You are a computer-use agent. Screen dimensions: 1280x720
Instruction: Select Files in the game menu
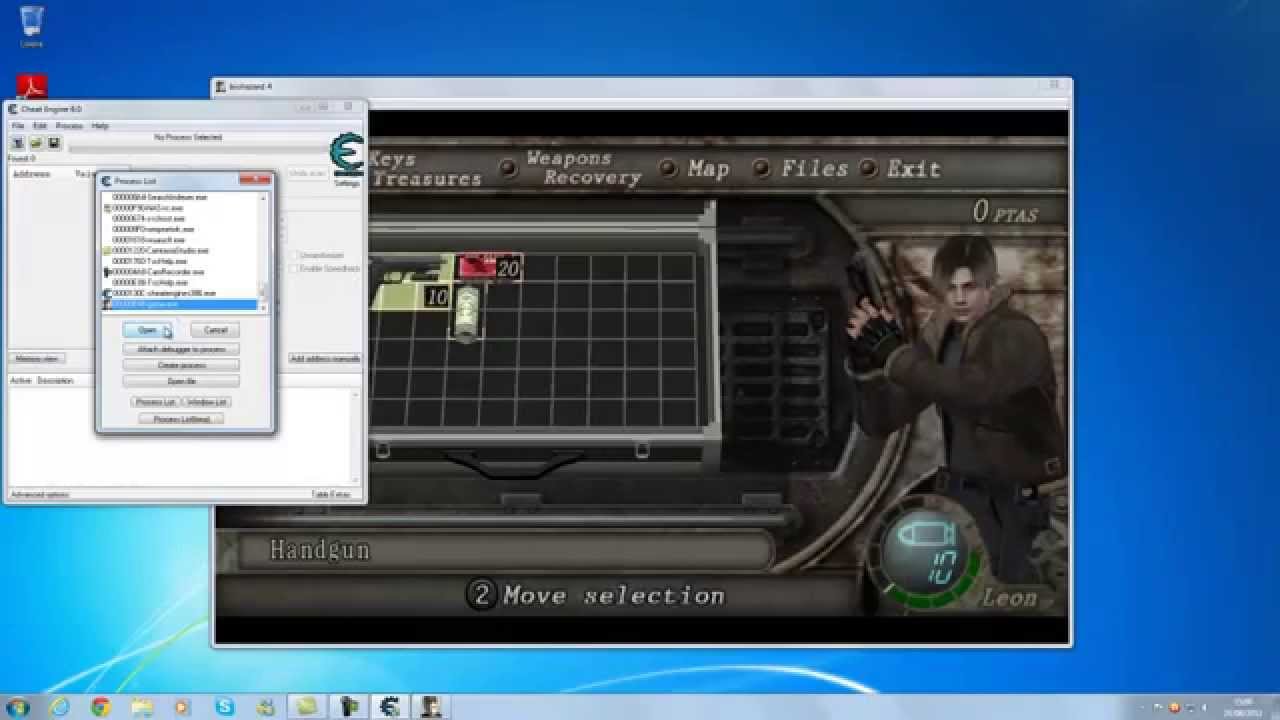tap(814, 168)
